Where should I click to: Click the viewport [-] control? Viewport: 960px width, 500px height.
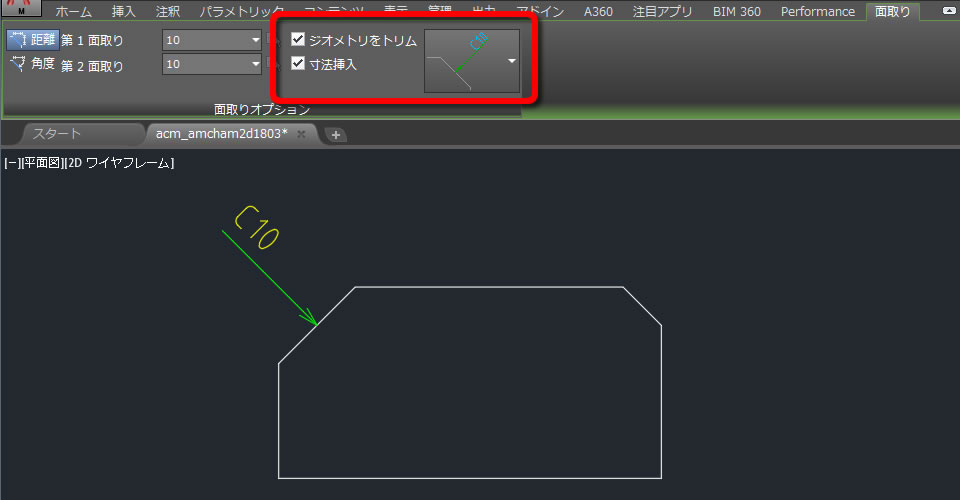tap(12, 163)
